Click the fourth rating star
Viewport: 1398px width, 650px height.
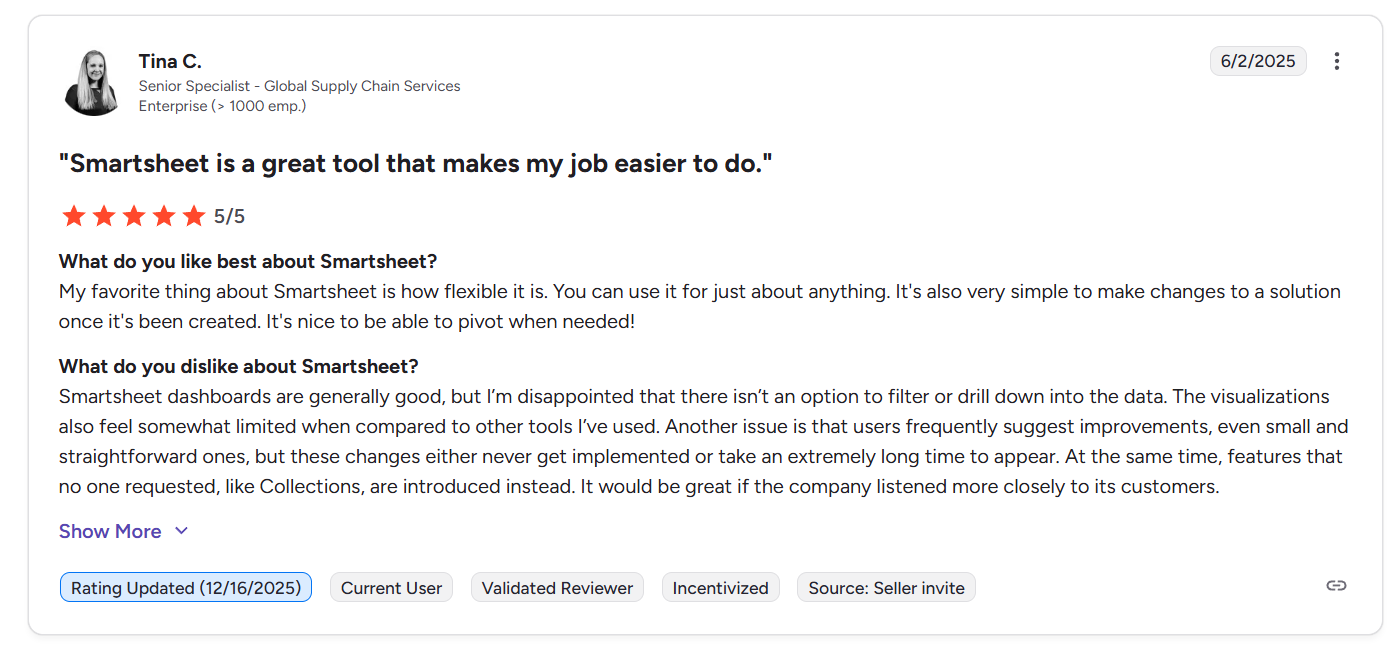click(164, 216)
